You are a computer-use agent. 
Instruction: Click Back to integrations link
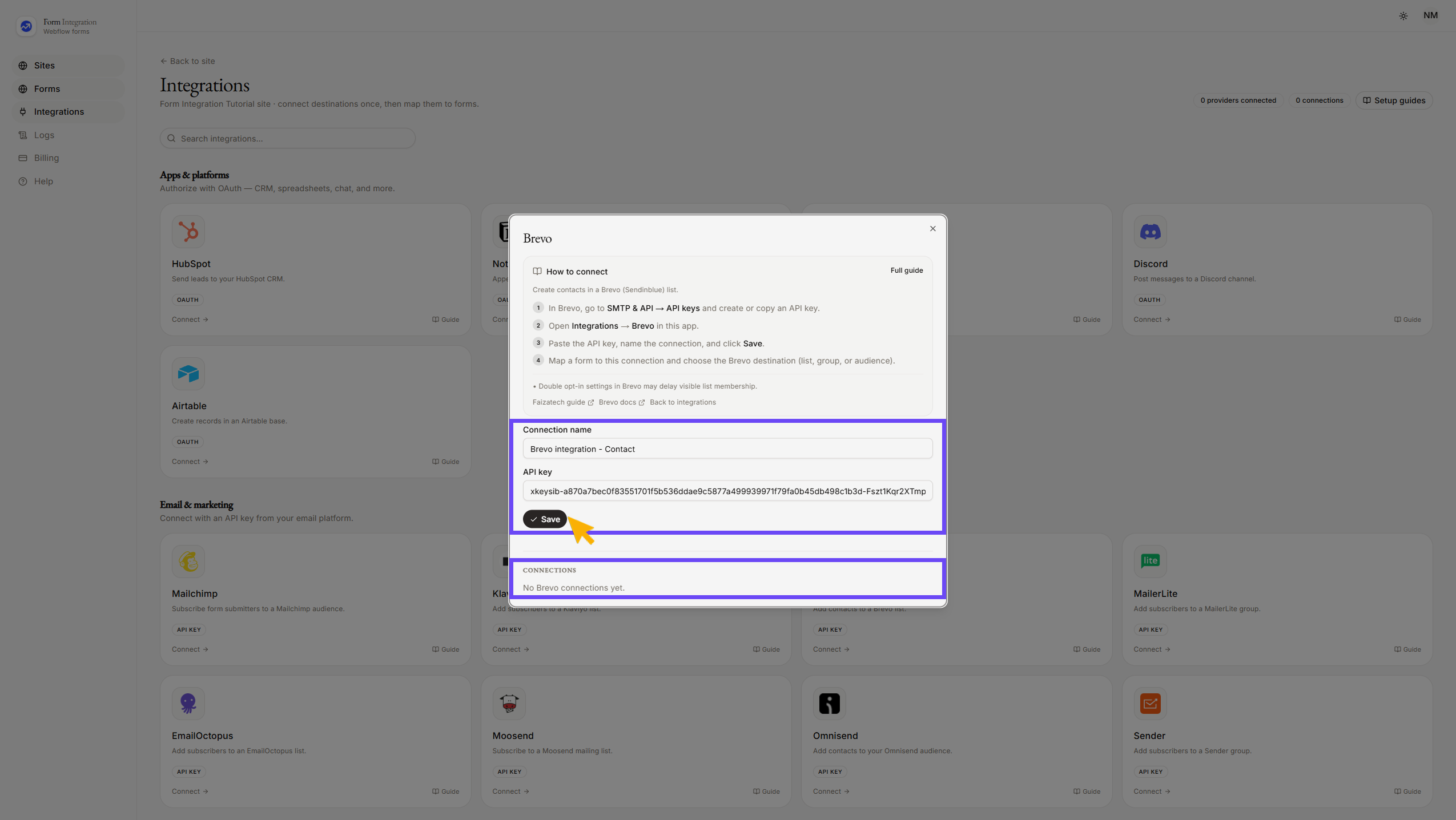click(x=682, y=402)
